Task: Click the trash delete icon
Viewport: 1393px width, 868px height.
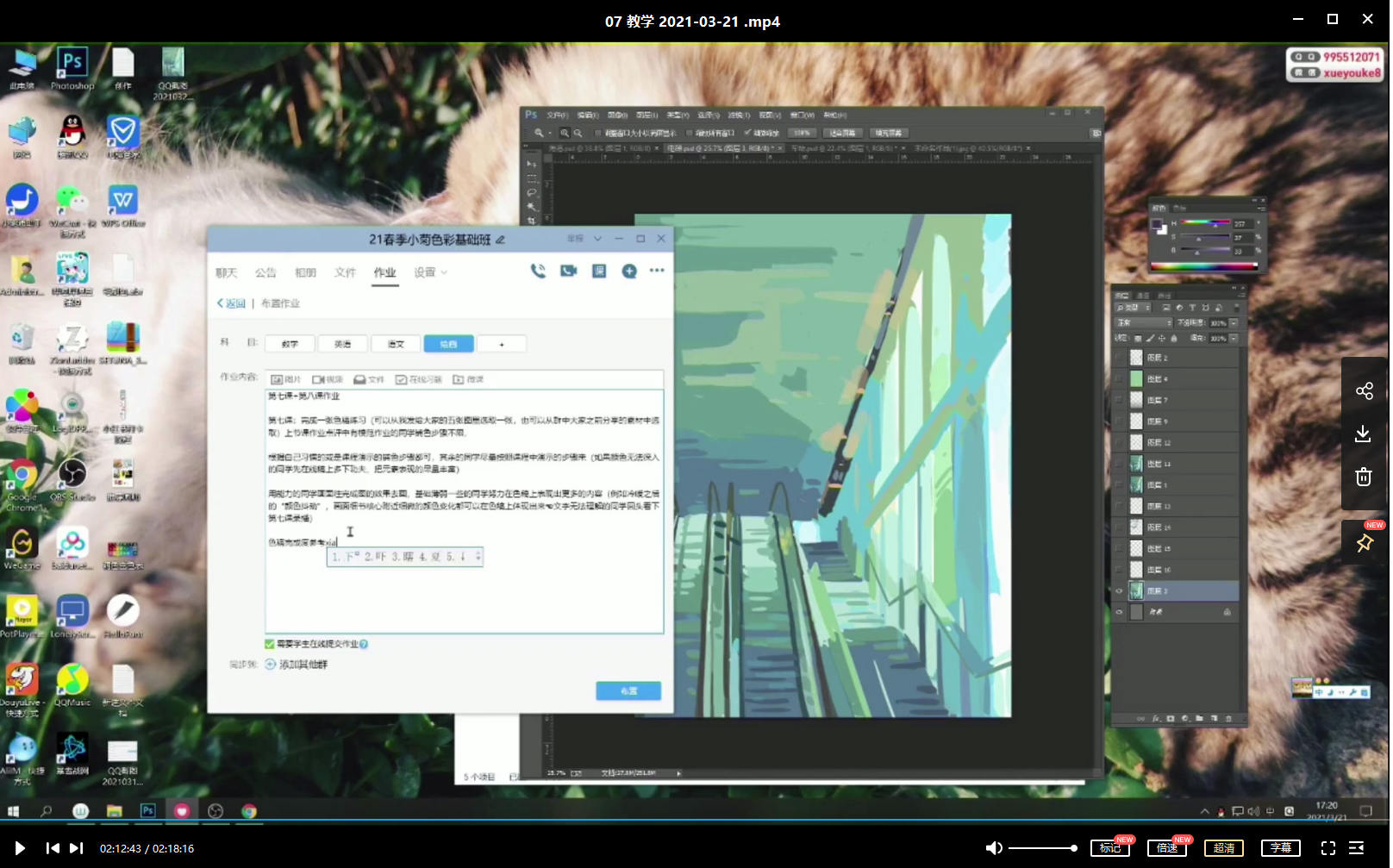Action: [1363, 477]
